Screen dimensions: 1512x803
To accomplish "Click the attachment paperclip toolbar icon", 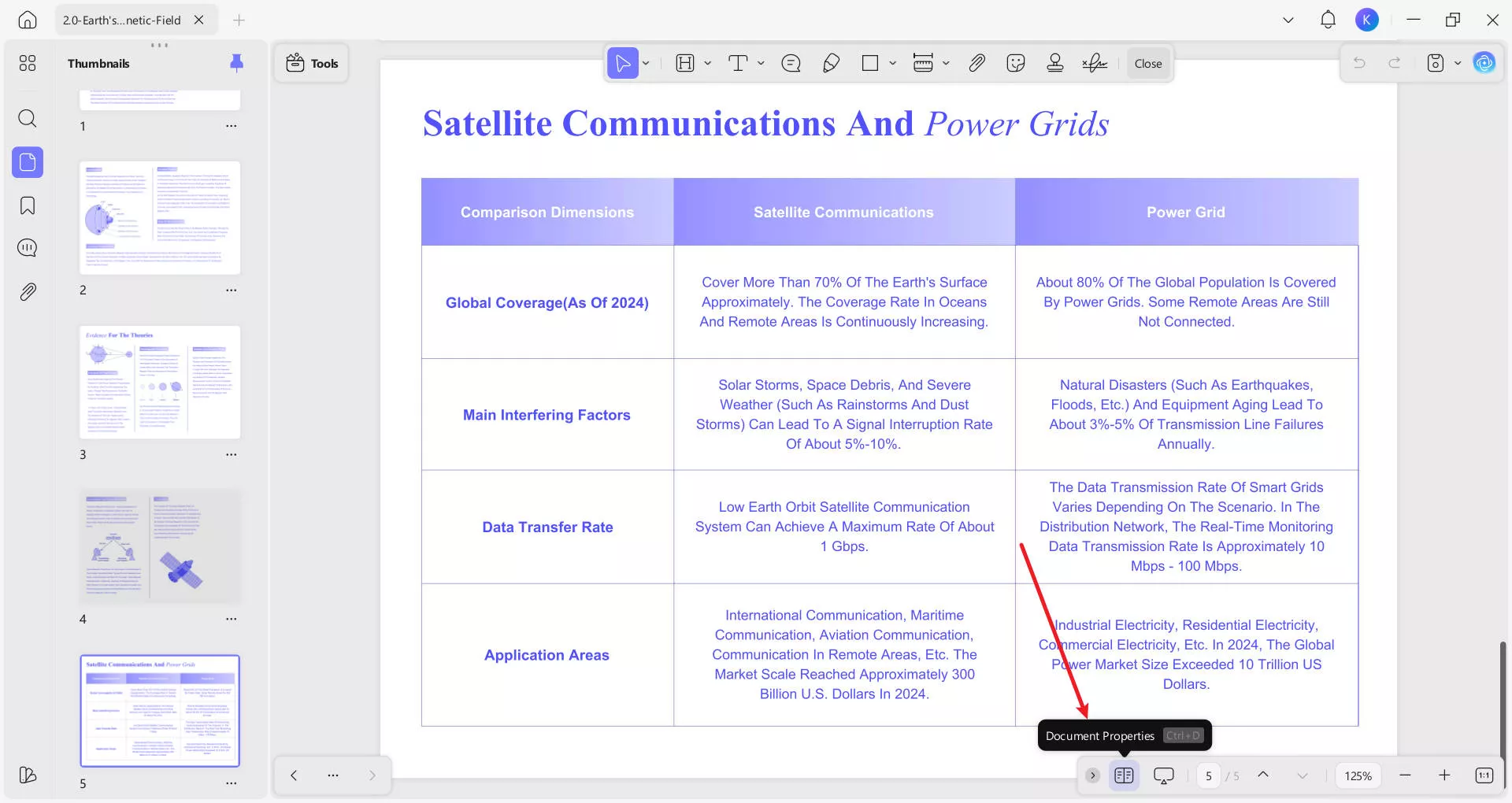I will [976, 64].
